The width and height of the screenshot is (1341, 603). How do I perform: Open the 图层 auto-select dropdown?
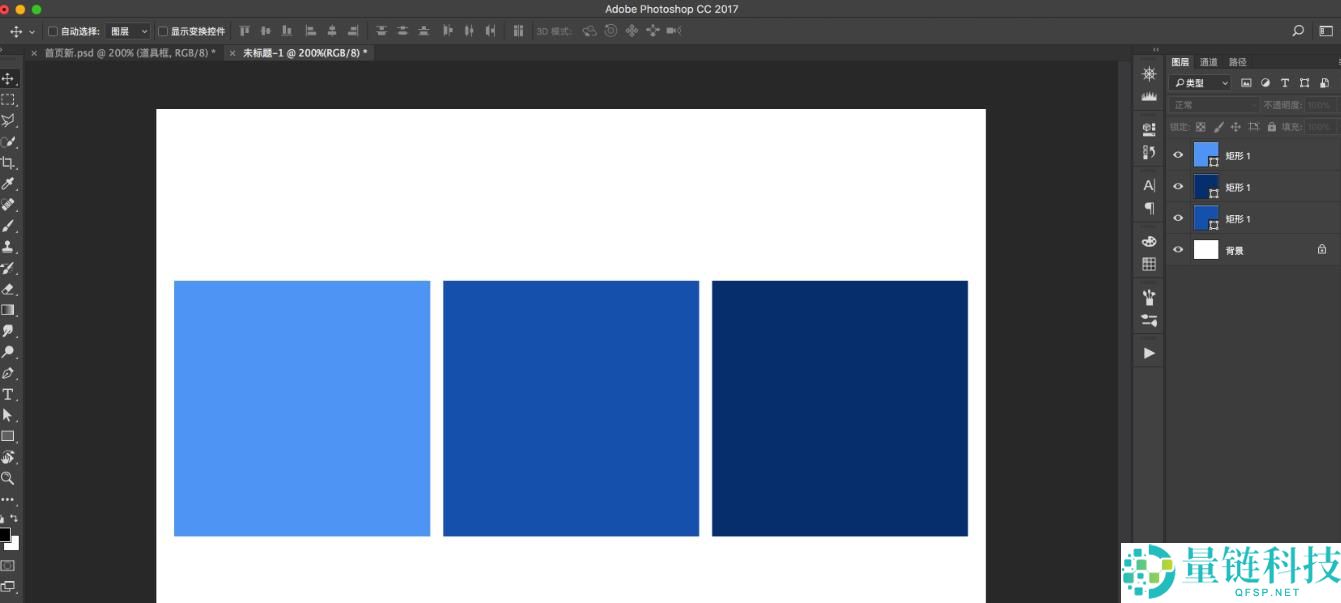(x=129, y=31)
